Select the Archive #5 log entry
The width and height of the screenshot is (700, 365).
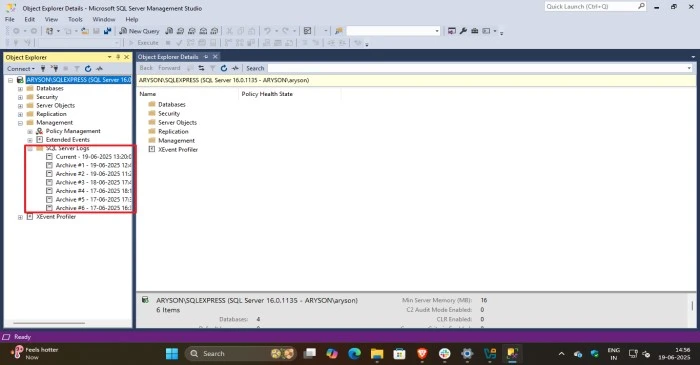tap(93, 199)
